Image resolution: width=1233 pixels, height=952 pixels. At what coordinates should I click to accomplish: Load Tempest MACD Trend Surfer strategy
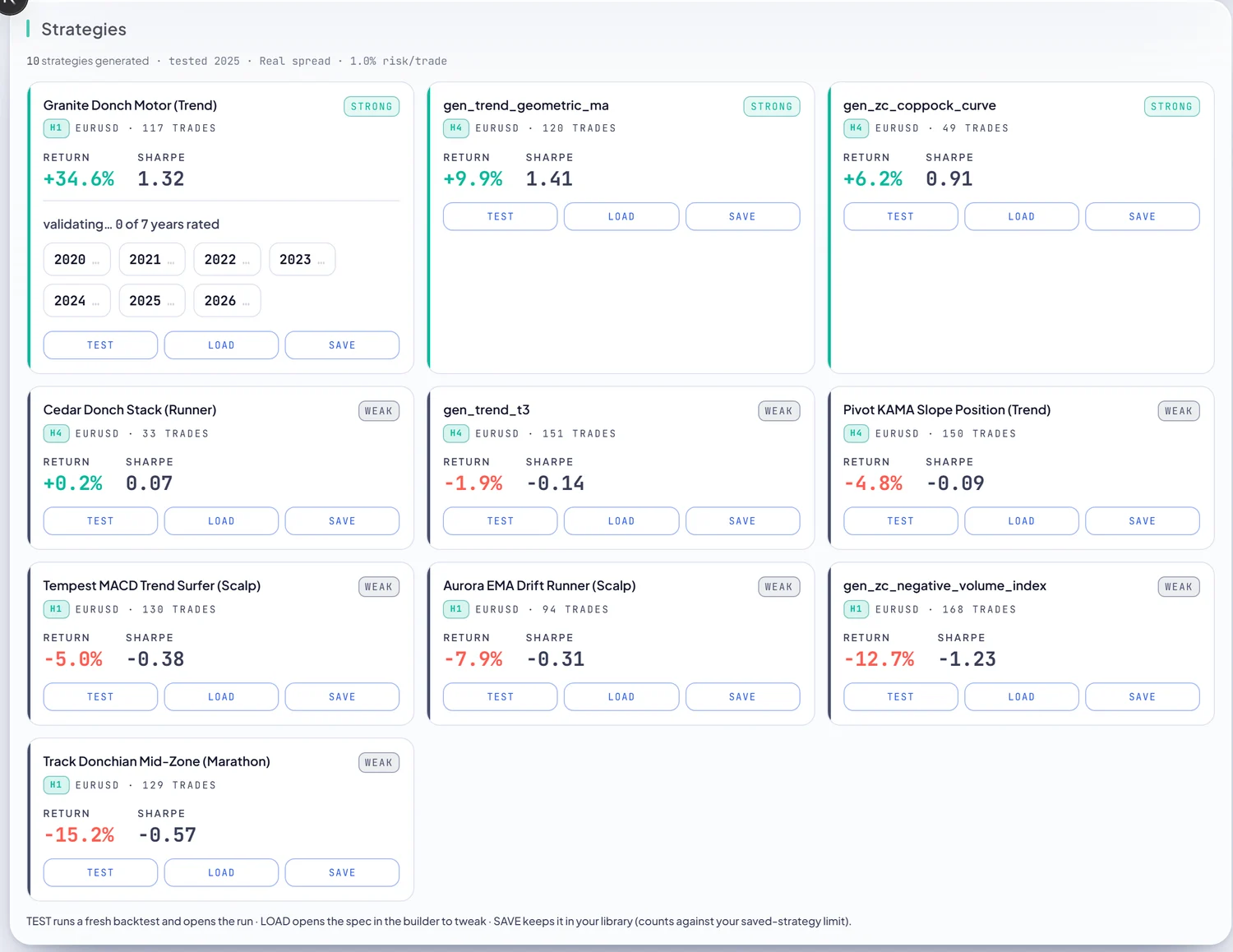[221, 697]
